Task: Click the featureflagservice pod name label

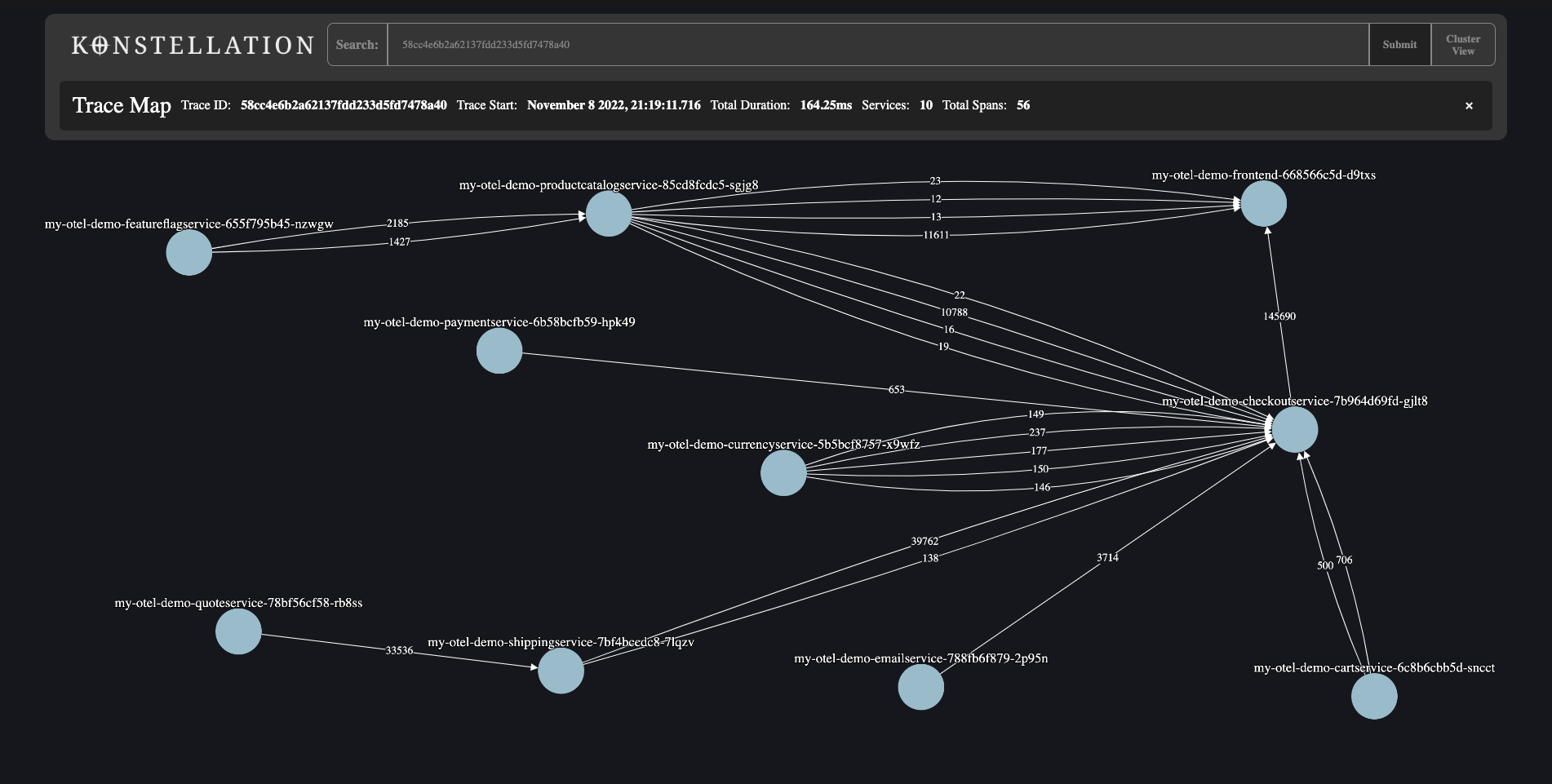Action: [189, 224]
